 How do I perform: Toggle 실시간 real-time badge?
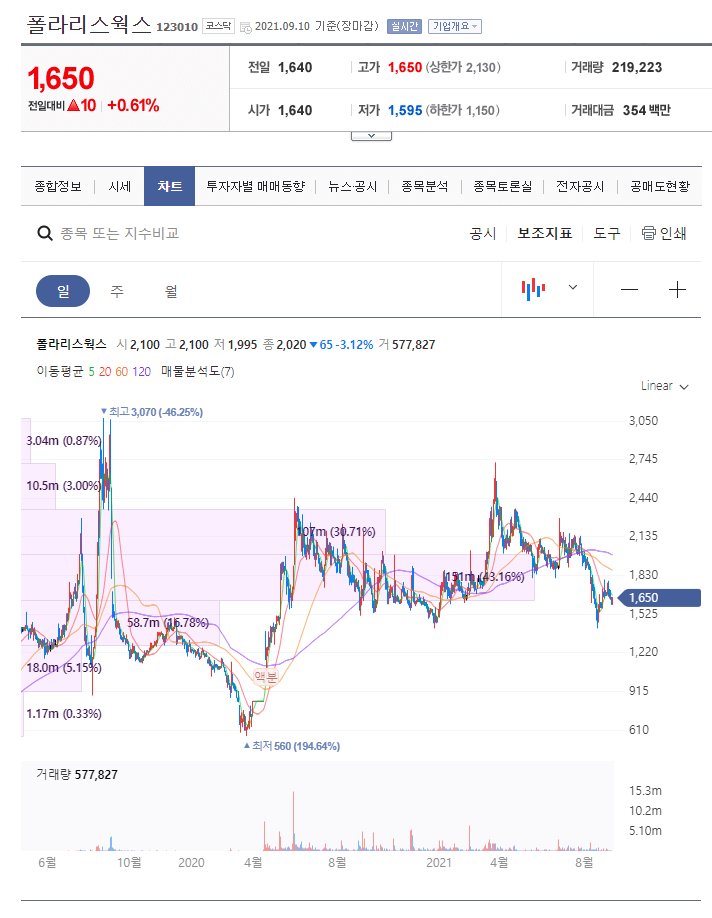tap(404, 26)
